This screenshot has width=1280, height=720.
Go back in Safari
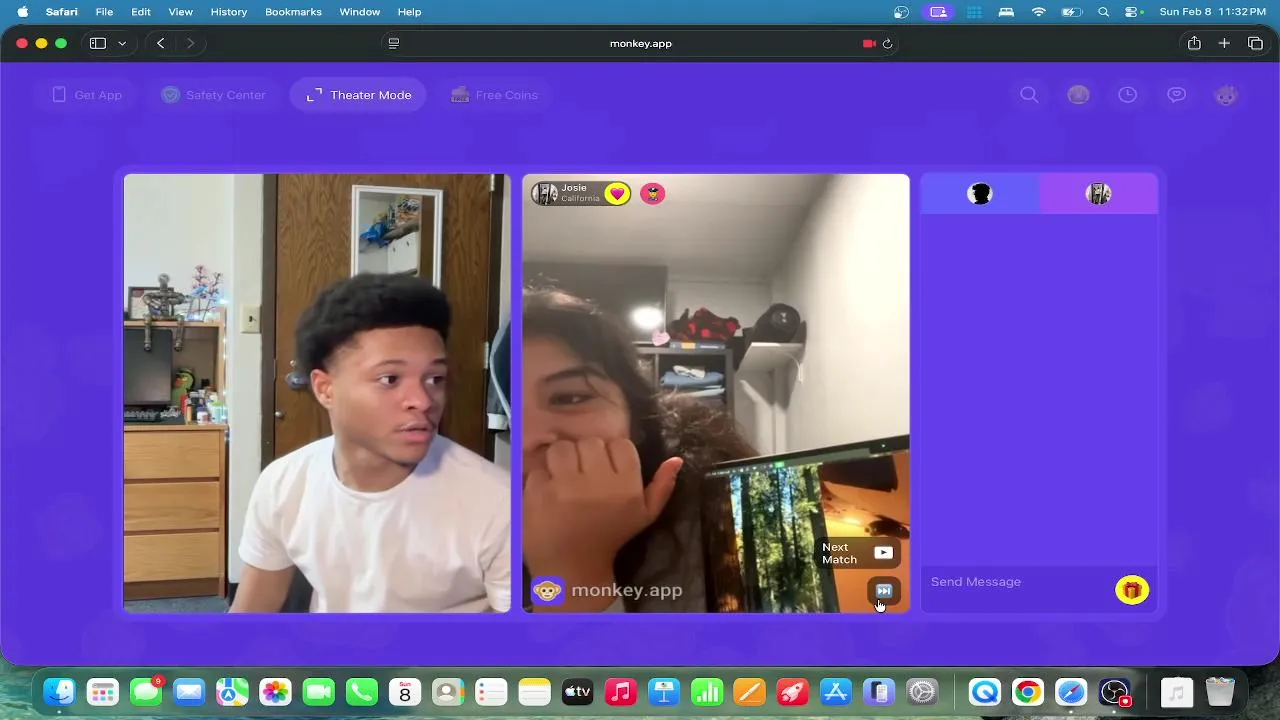click(x=161, y=43)
